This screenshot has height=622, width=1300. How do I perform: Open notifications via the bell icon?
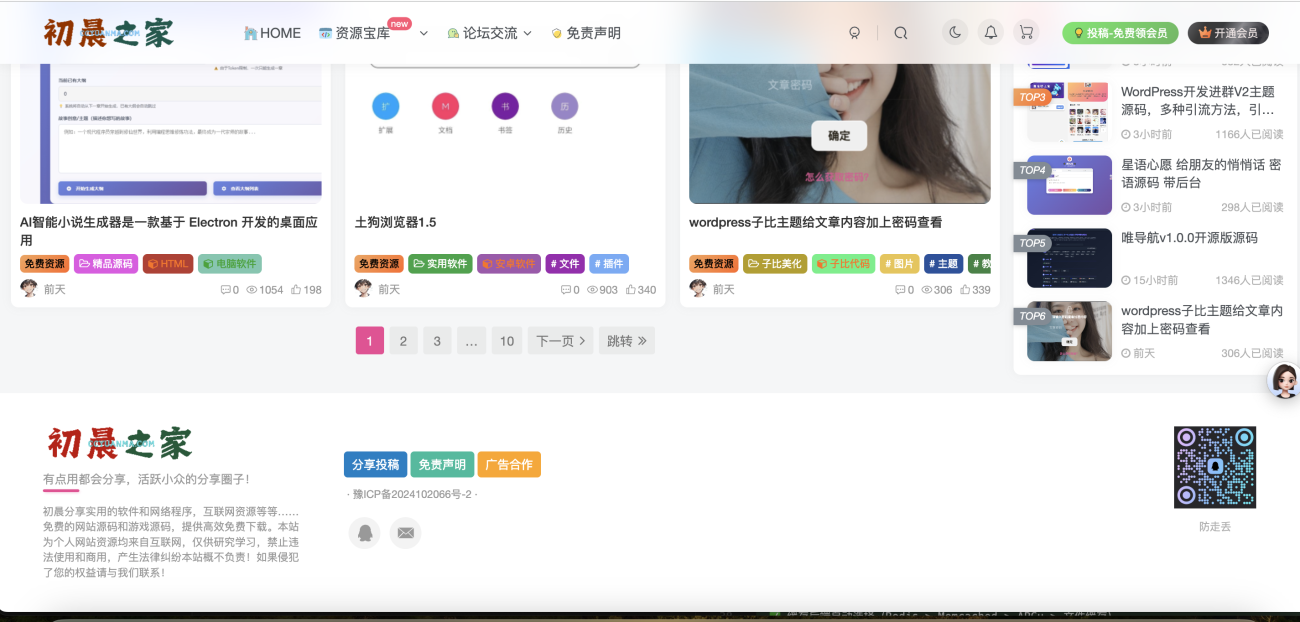click(990, 33)
